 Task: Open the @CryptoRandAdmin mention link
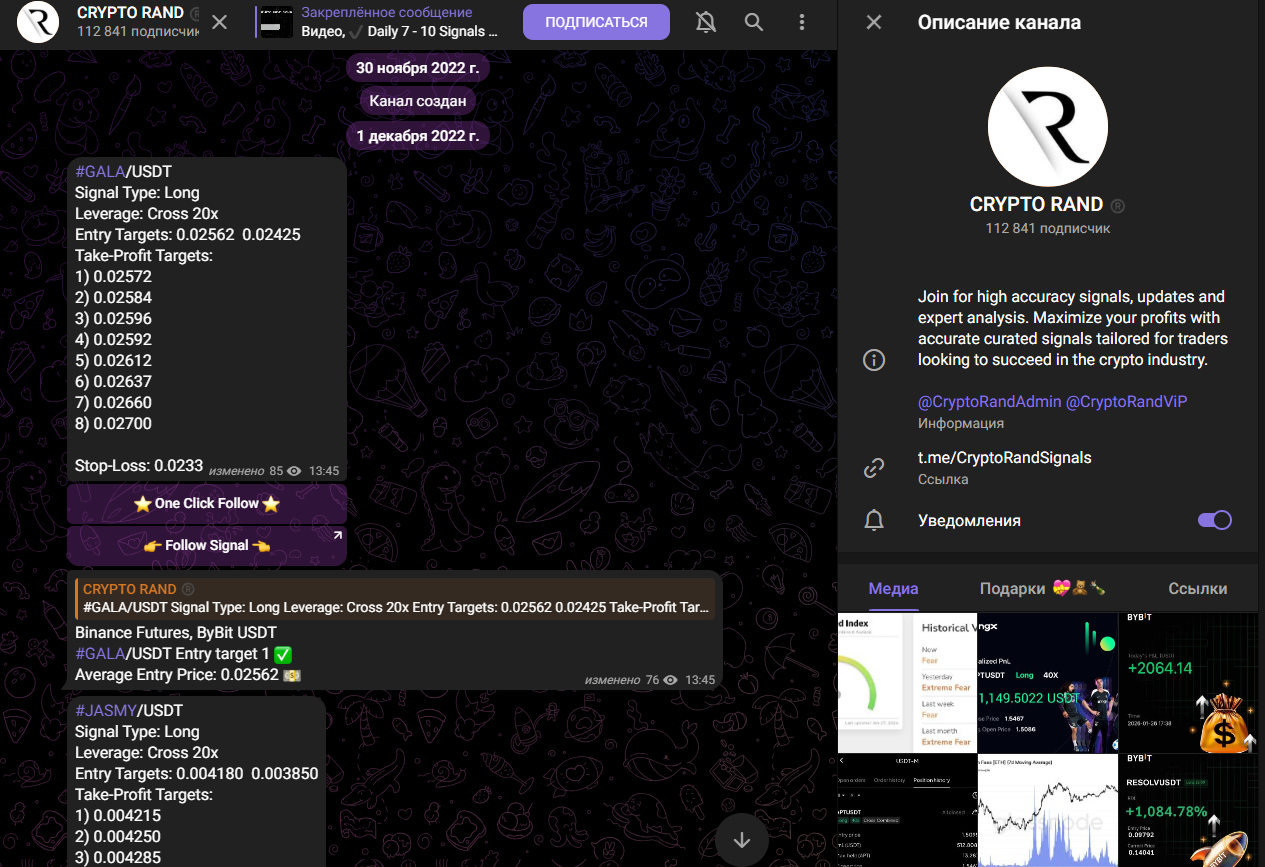tap(989, 402)
